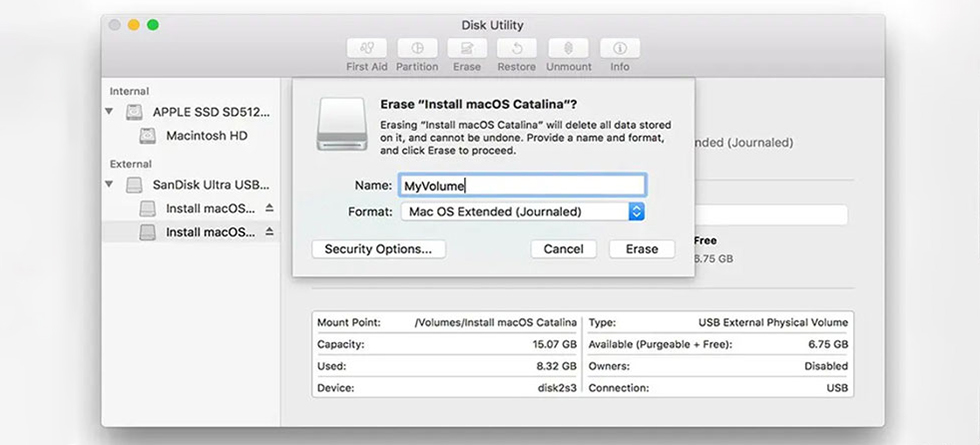Click the External sidebar section header
Image resolution: width=980 pixels, height=445 pixels.
click(131, 164)
